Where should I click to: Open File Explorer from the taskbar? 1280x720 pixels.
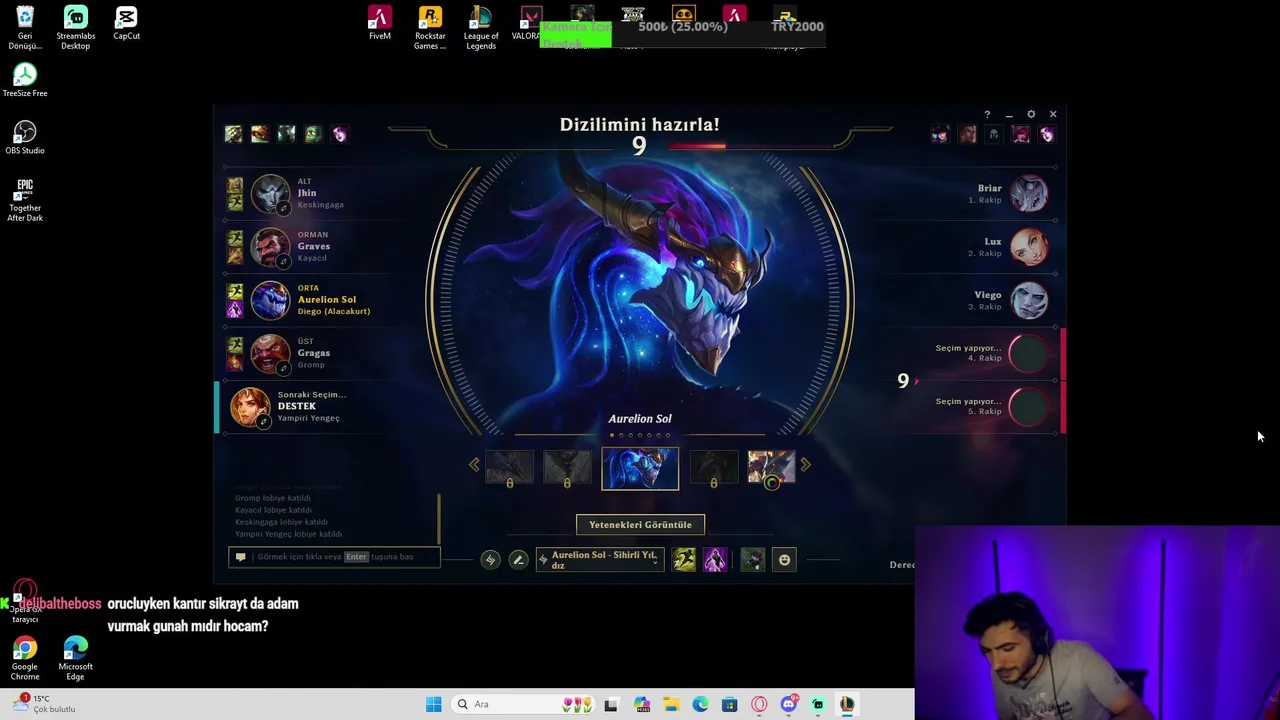point(670,704)
